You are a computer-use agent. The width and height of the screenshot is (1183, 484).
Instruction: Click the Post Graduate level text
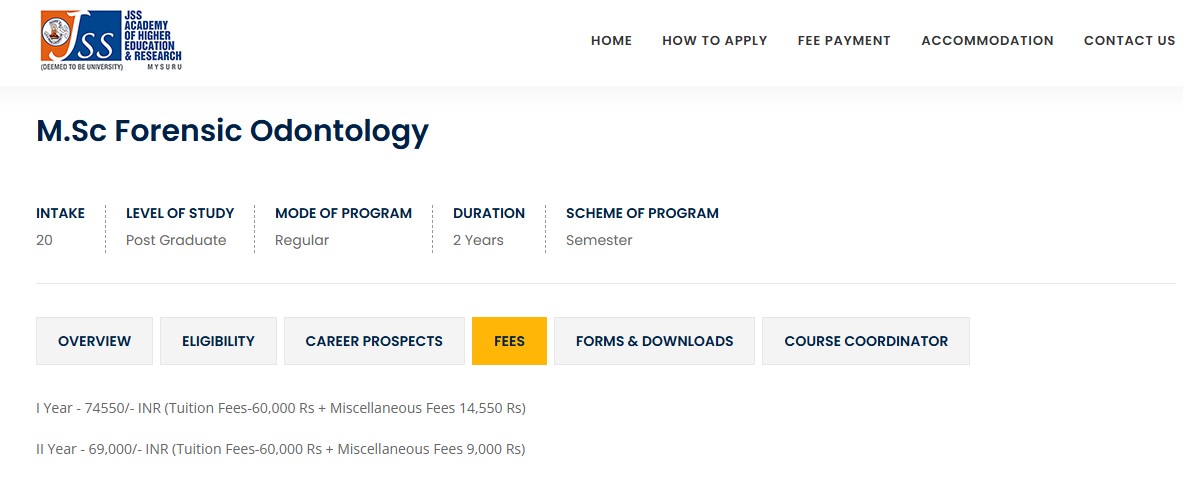[x=176, y=240]
